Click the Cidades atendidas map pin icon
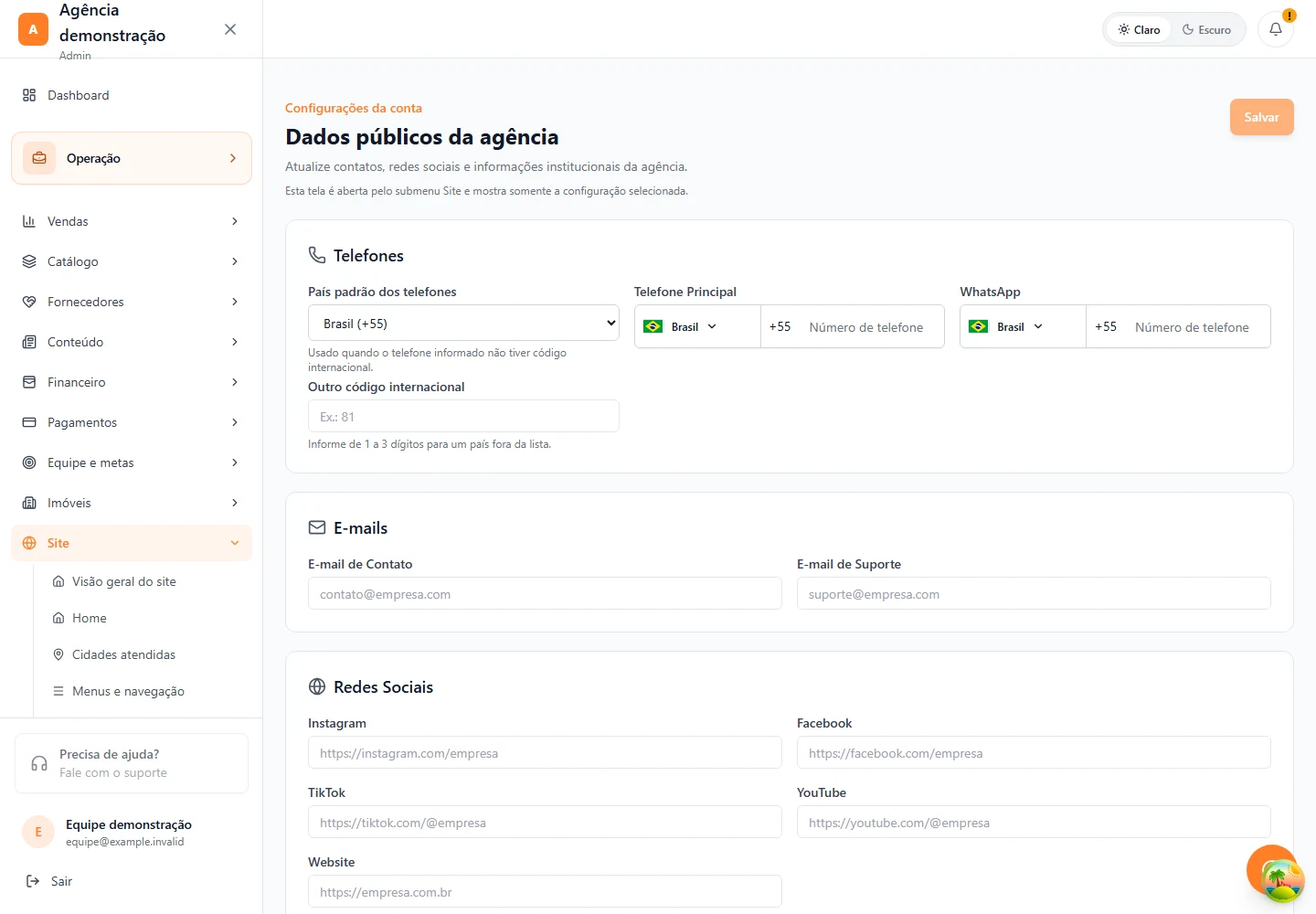The width and height of the screenshot is (1316, 914). tap(58, 654)
